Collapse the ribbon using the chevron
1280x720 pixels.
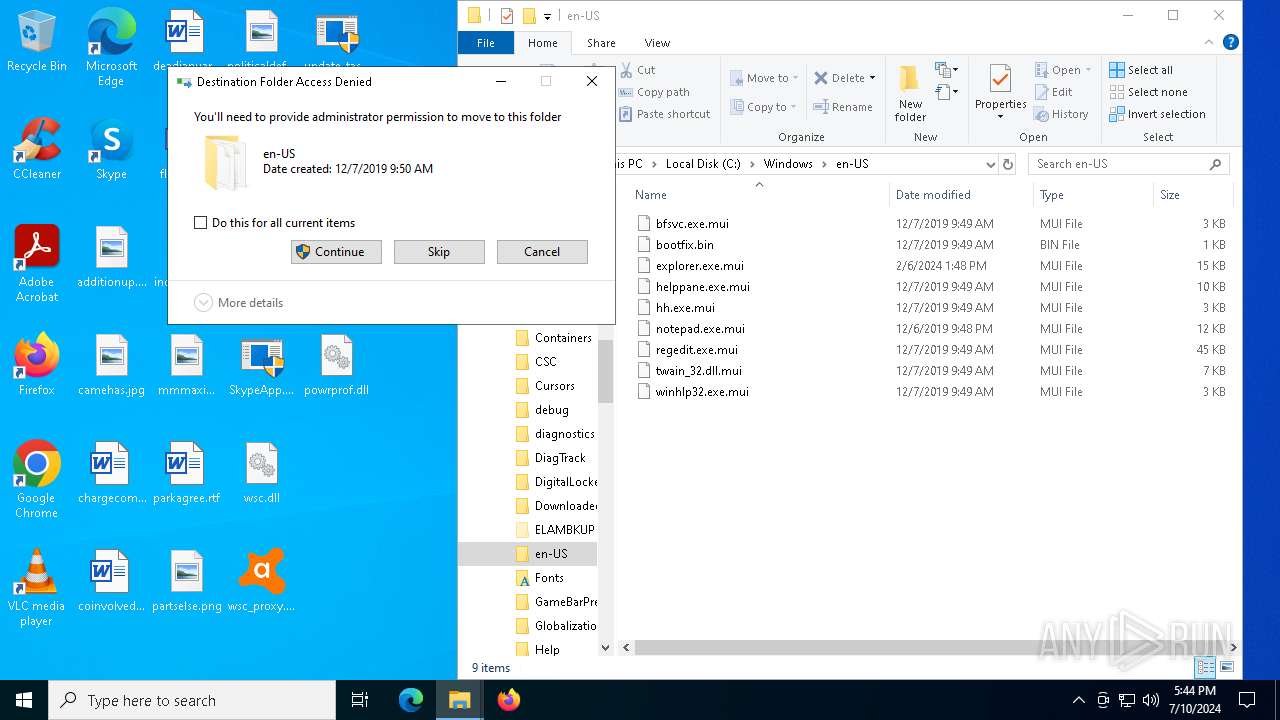[x=1209, y=42]
